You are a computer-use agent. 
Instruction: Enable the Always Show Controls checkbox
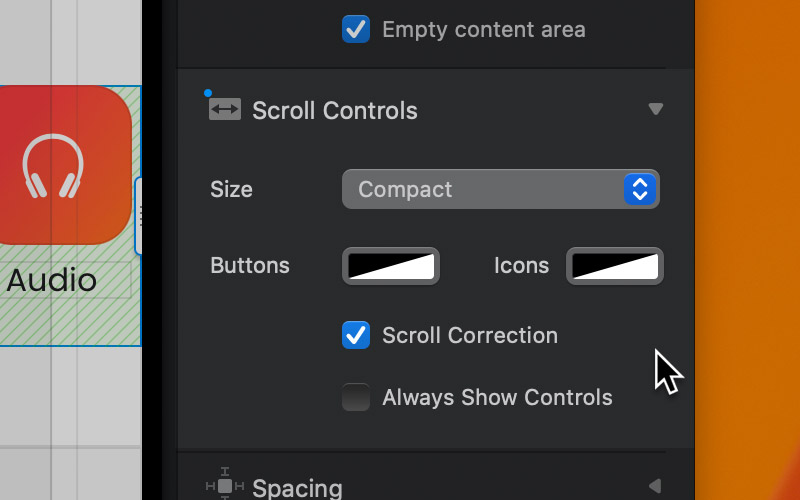coord(356,397)
